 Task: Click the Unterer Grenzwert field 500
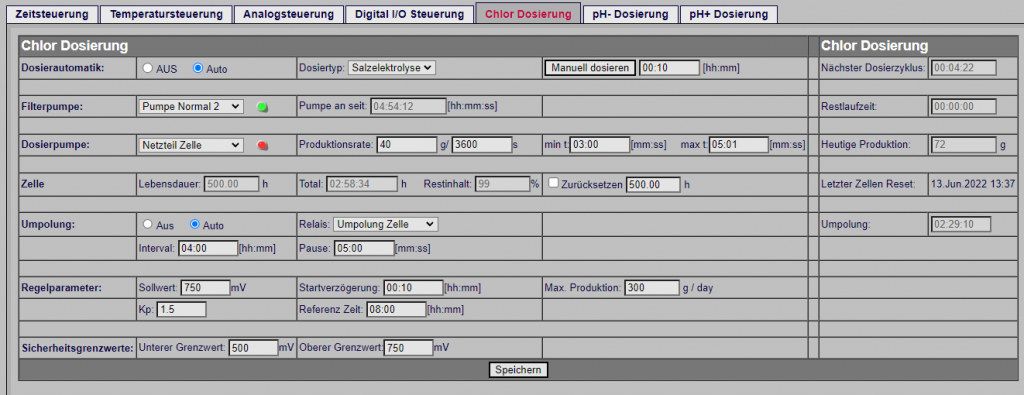(x=253, y=348)
